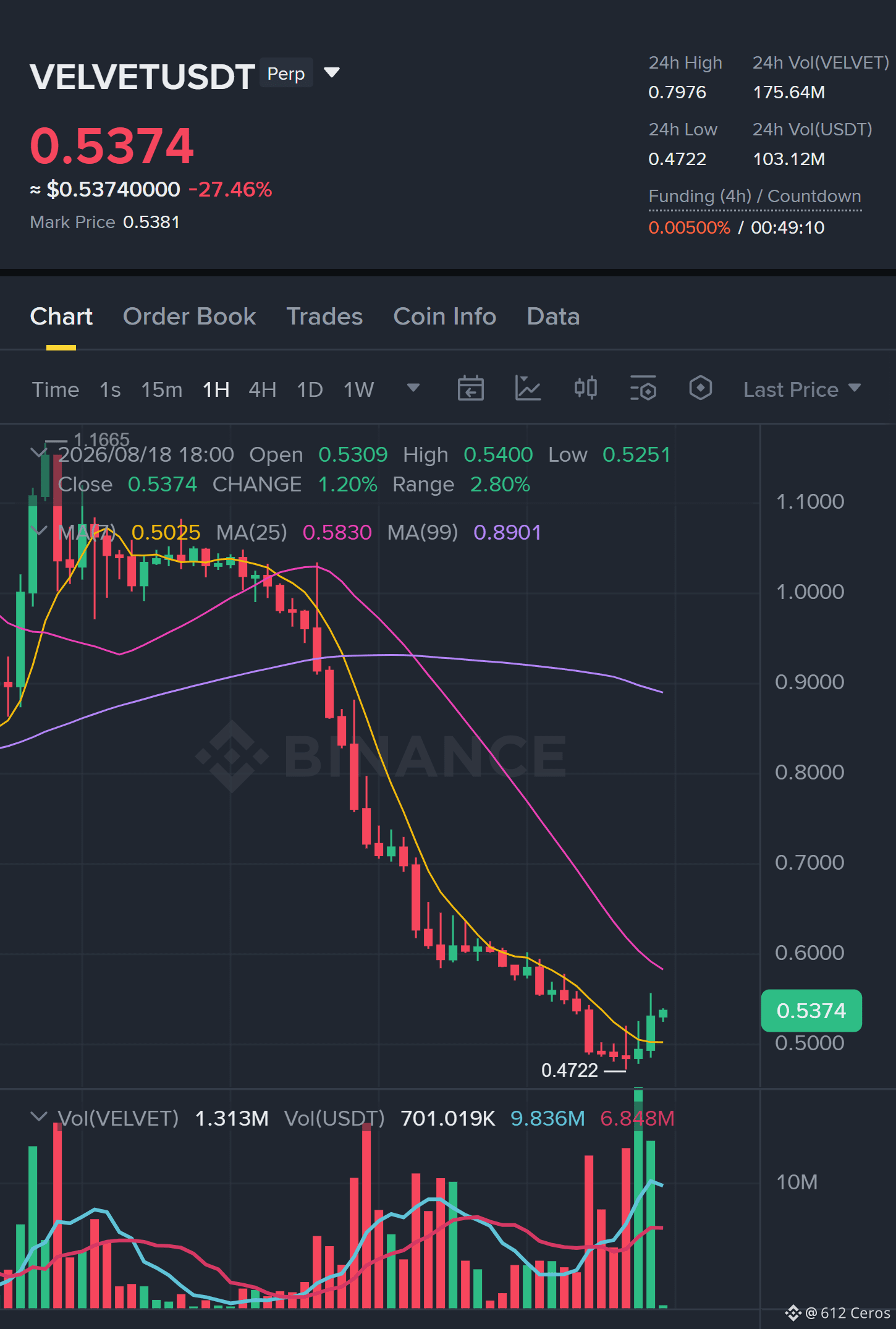Image resolution: width=896 pixels, height=1329 pixels.
Task: Click the 24h High value 0.7976
Action: [677, 92]
